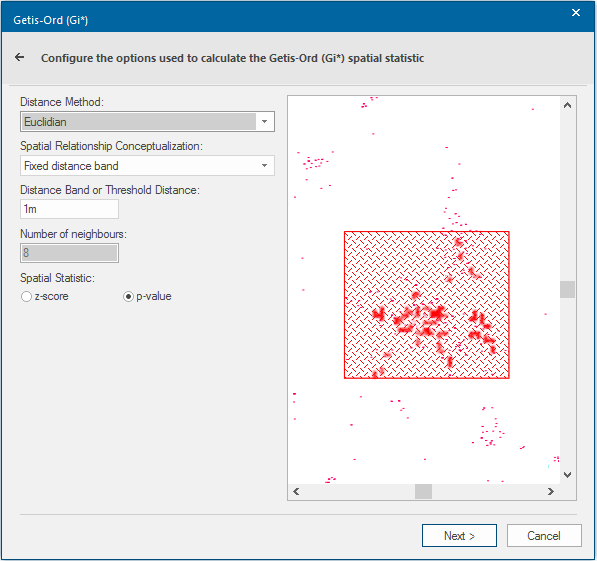This screenshot has height=561, width=597.
Task: Click the Distance Band threshold input field
Action: click(69, 209)
